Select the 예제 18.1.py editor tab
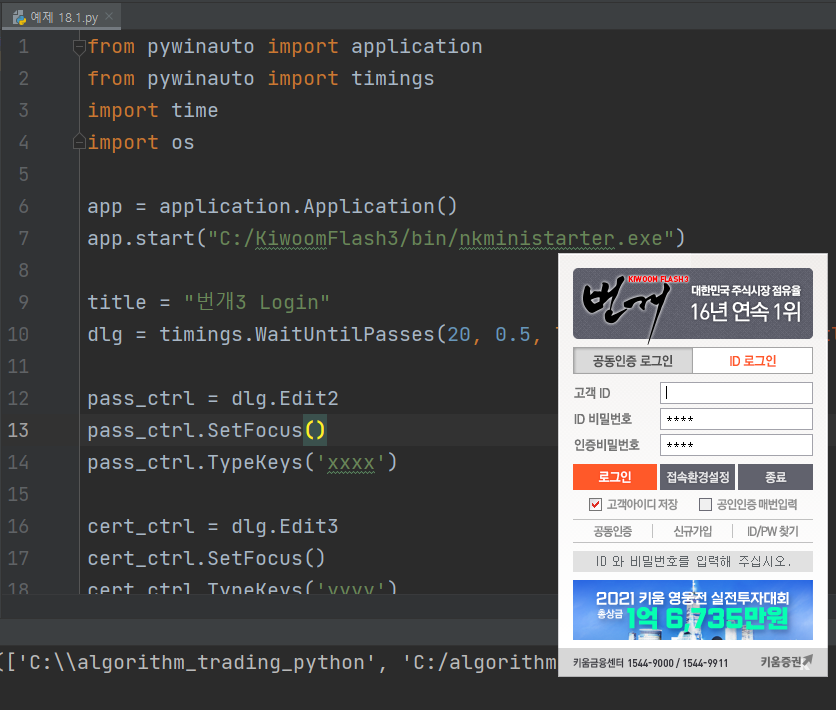 [61, 17]
